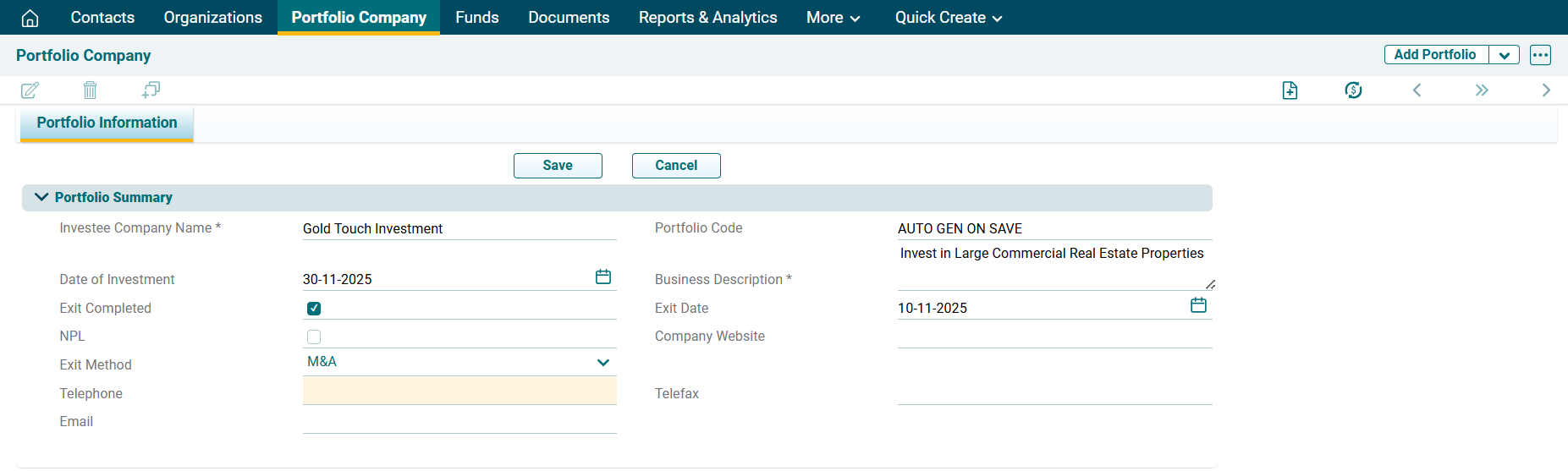Click the delete trash icon

point(91,90)
